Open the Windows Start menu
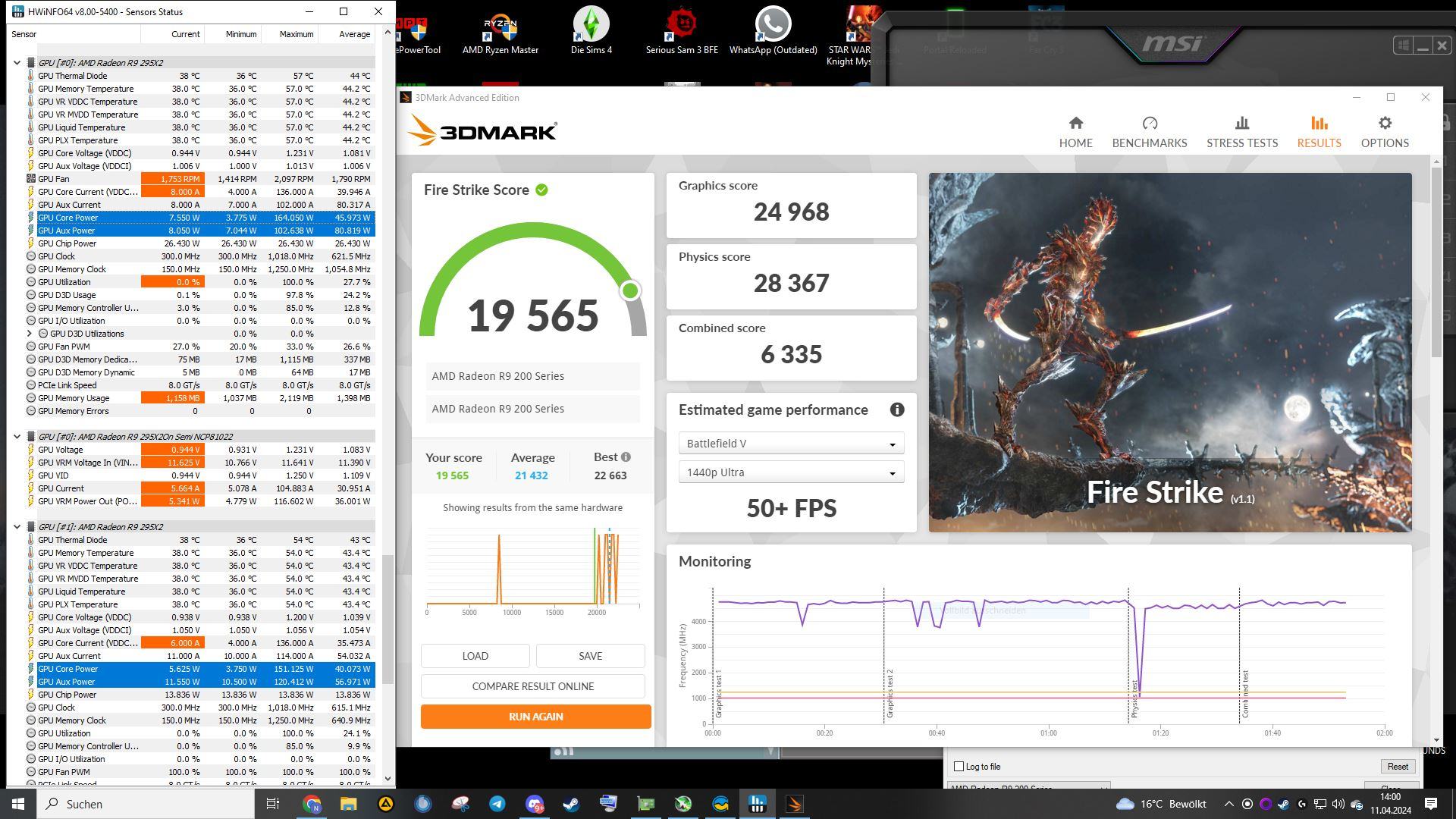 (x=18, y=804)
